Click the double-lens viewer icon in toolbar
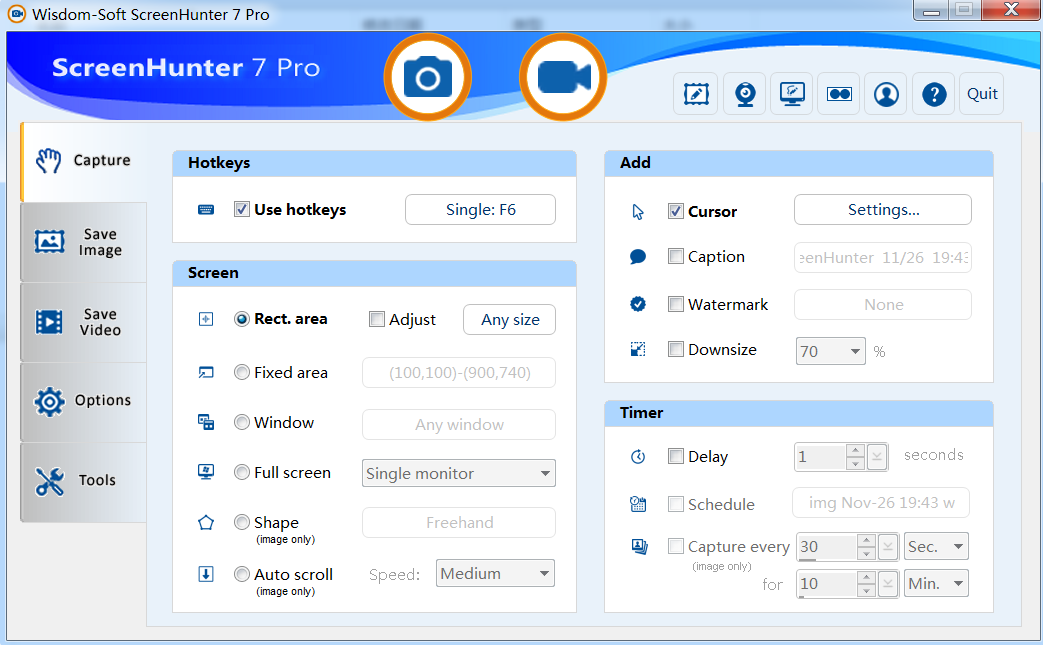The width and height of the screenshot is (1043, 645). pos(838,94)
